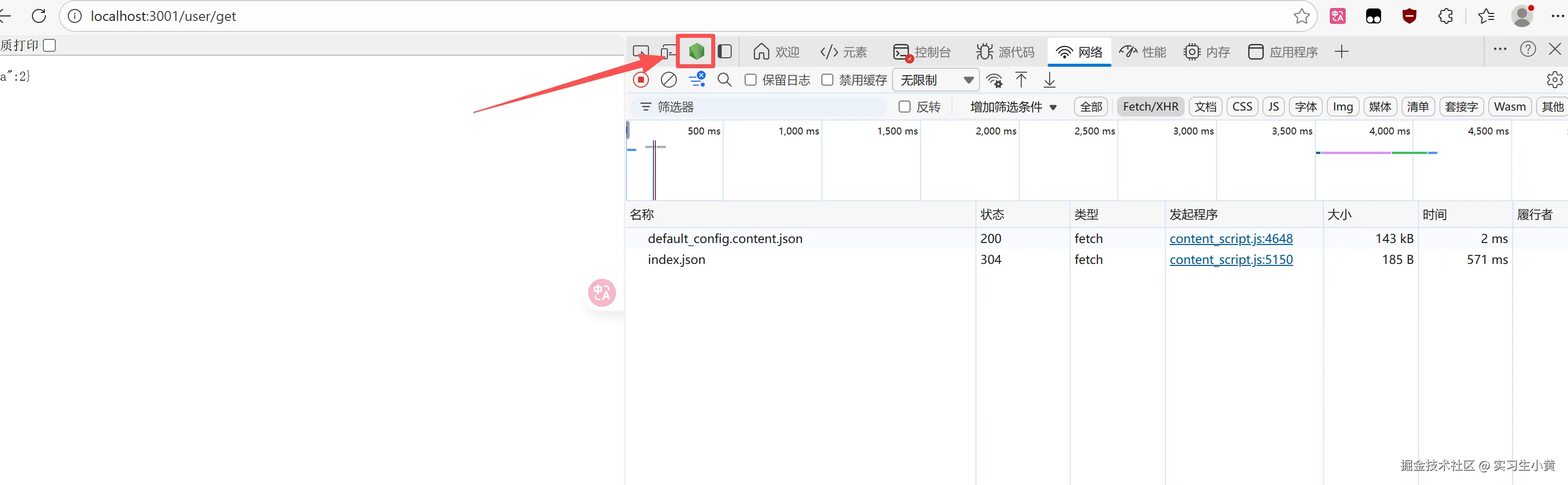Open the customize DevTools ellipsis menu
Viewport: 1568px width, 485px height.
(x=1500, y=49)
